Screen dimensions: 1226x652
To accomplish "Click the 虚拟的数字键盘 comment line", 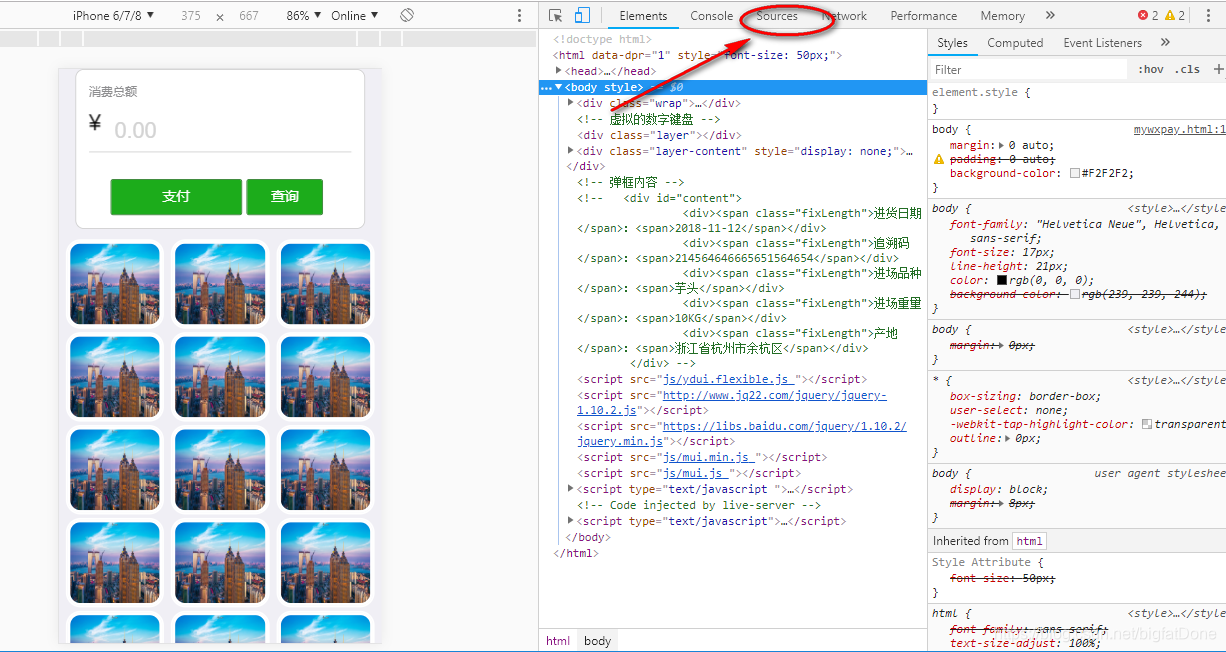I will (x=648, y=119).
